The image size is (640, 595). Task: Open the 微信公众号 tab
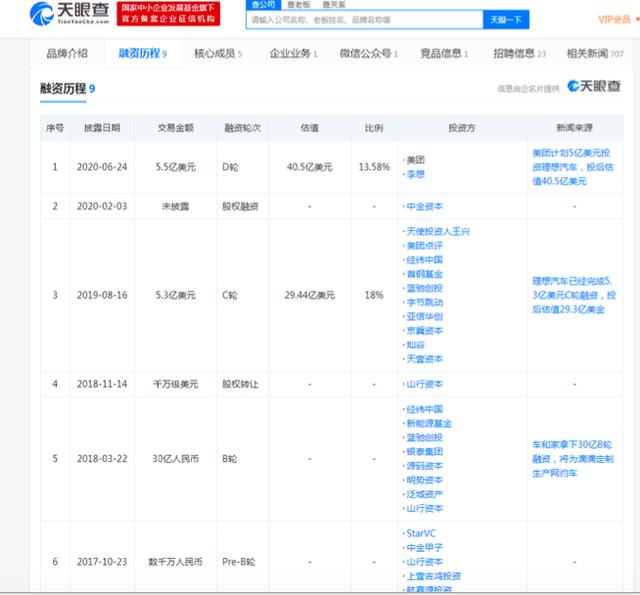click(366, 53)
